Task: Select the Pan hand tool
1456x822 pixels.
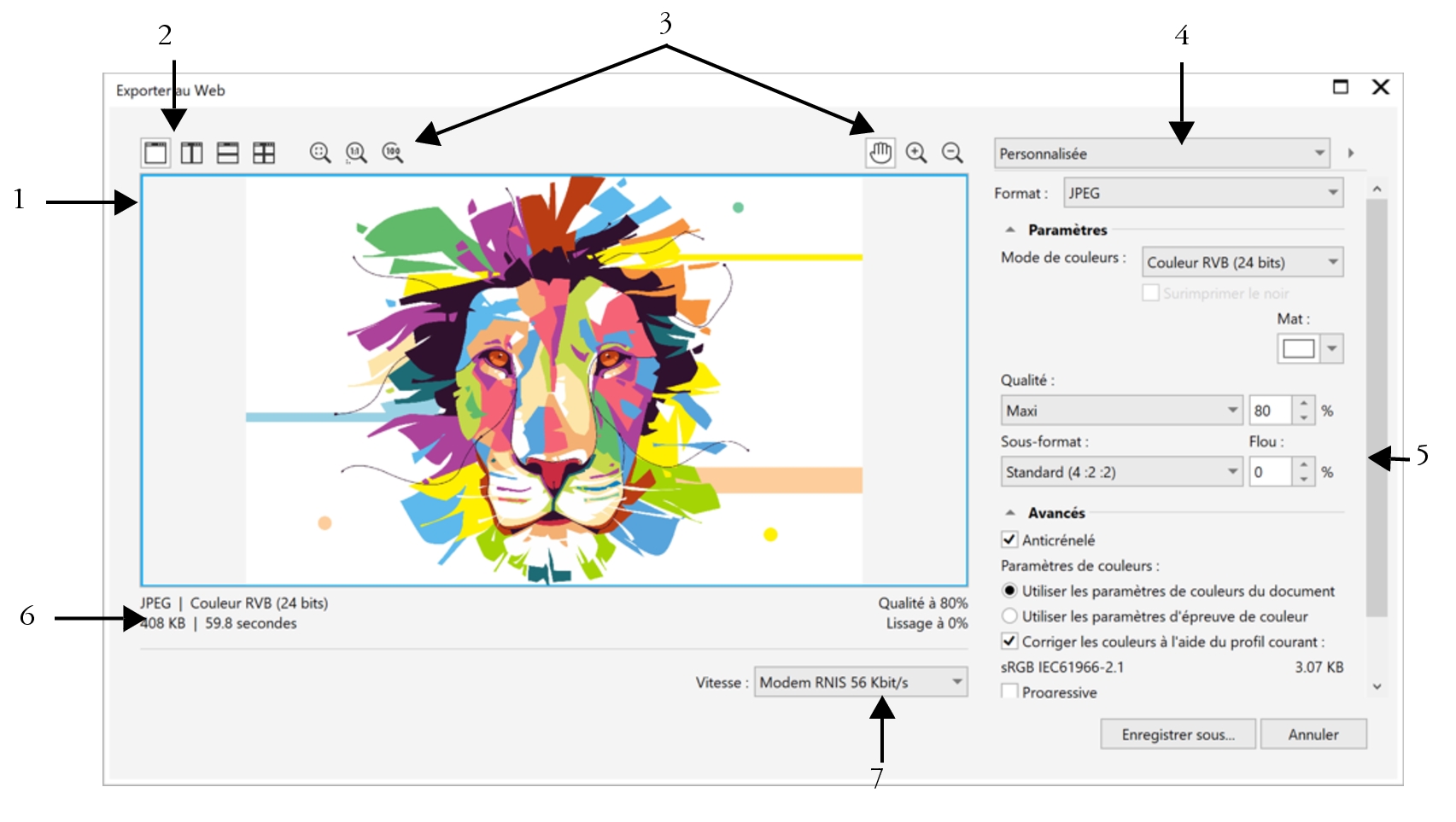Action: coord(880,153)
